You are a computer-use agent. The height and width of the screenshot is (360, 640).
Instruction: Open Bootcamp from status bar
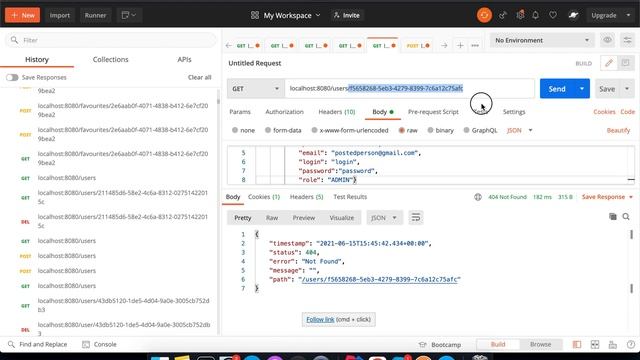click(x=440, y=345)
